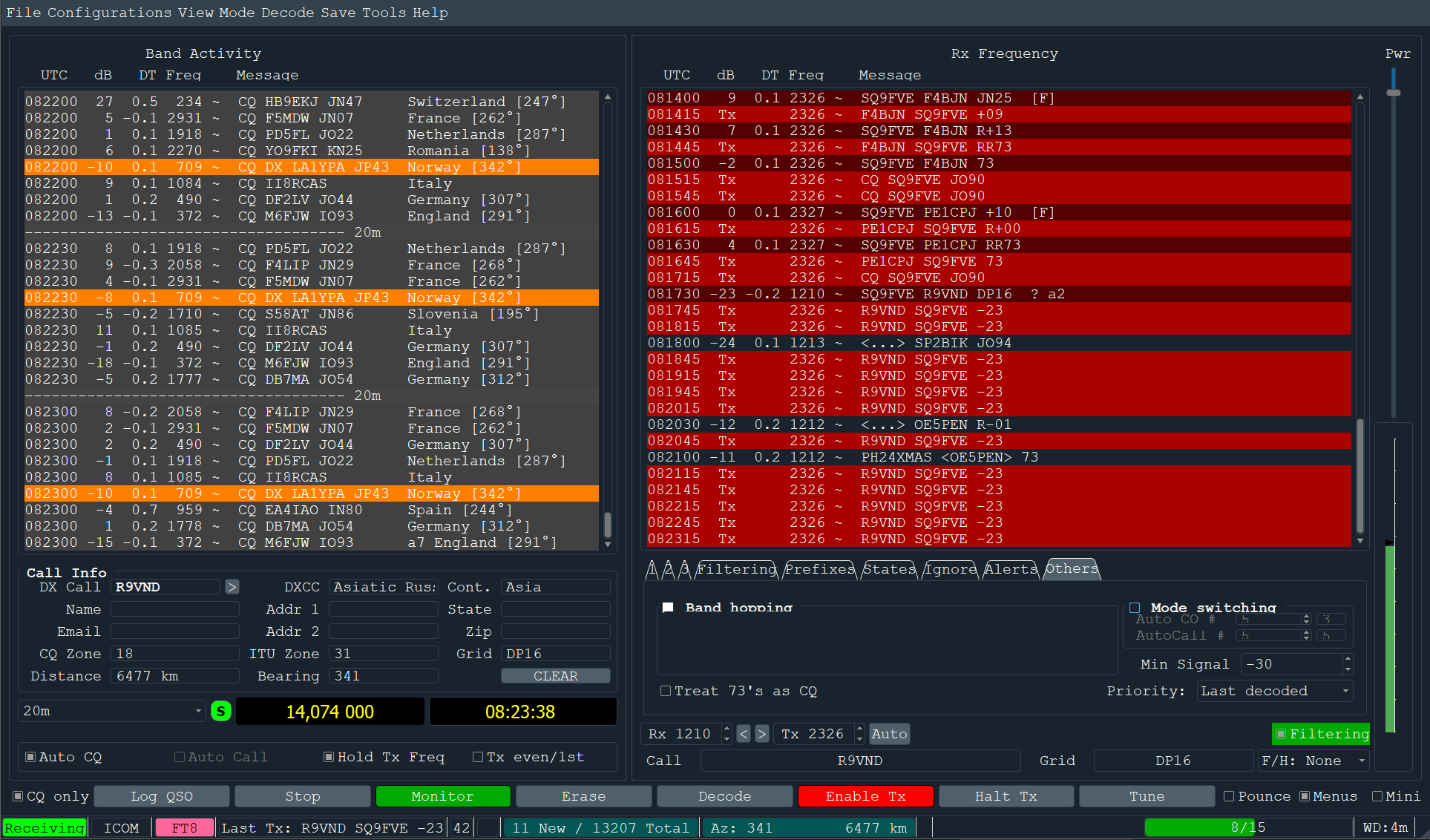Click the Decode button
The width and height of the screenshot is (1430, 840).
coord(725,796)
